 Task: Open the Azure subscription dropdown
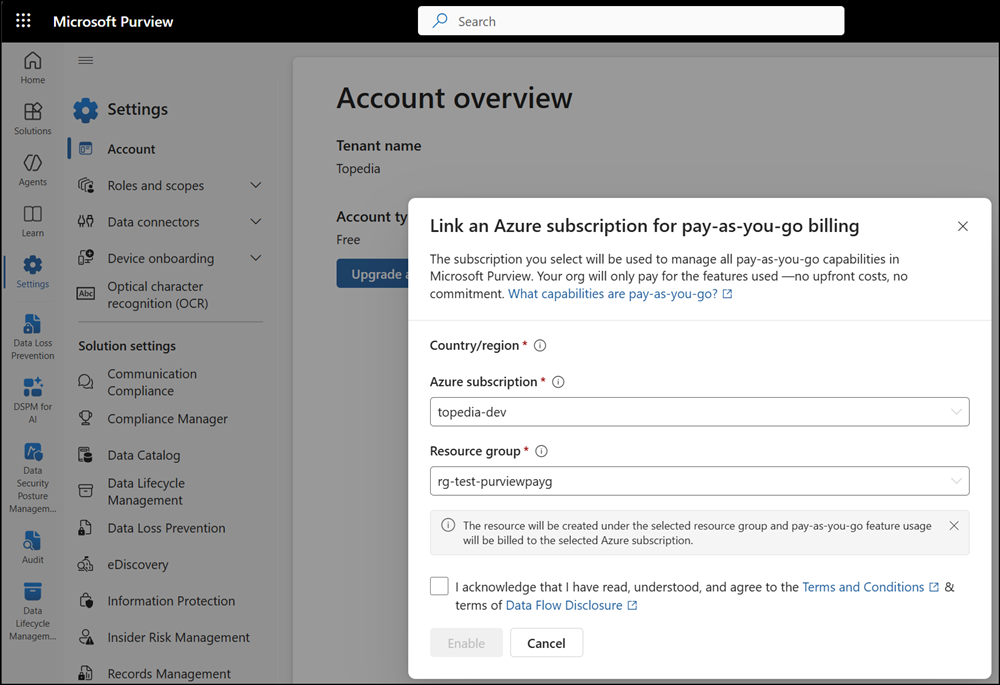coord(699,411)
